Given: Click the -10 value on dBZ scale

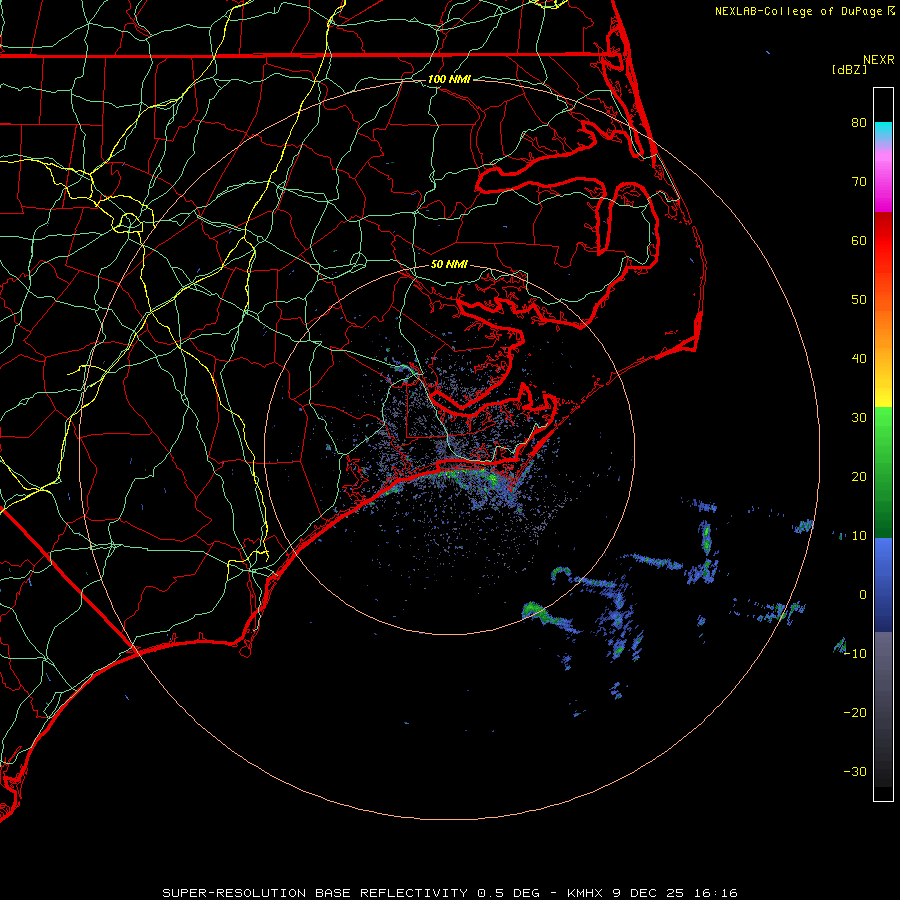Looking at the screenshot, I should click(x=855, y=654).
